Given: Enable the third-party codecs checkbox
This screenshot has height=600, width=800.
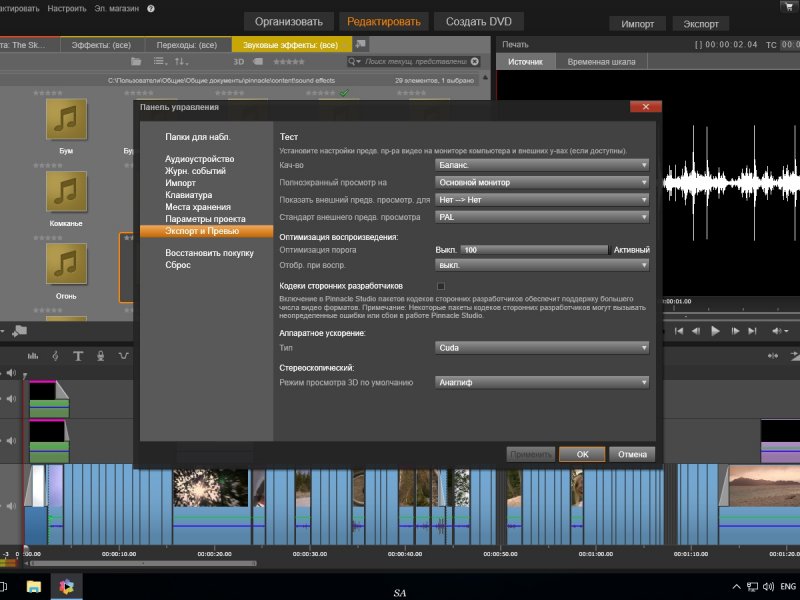Looking at the screenshot, I should click(441, 286).
